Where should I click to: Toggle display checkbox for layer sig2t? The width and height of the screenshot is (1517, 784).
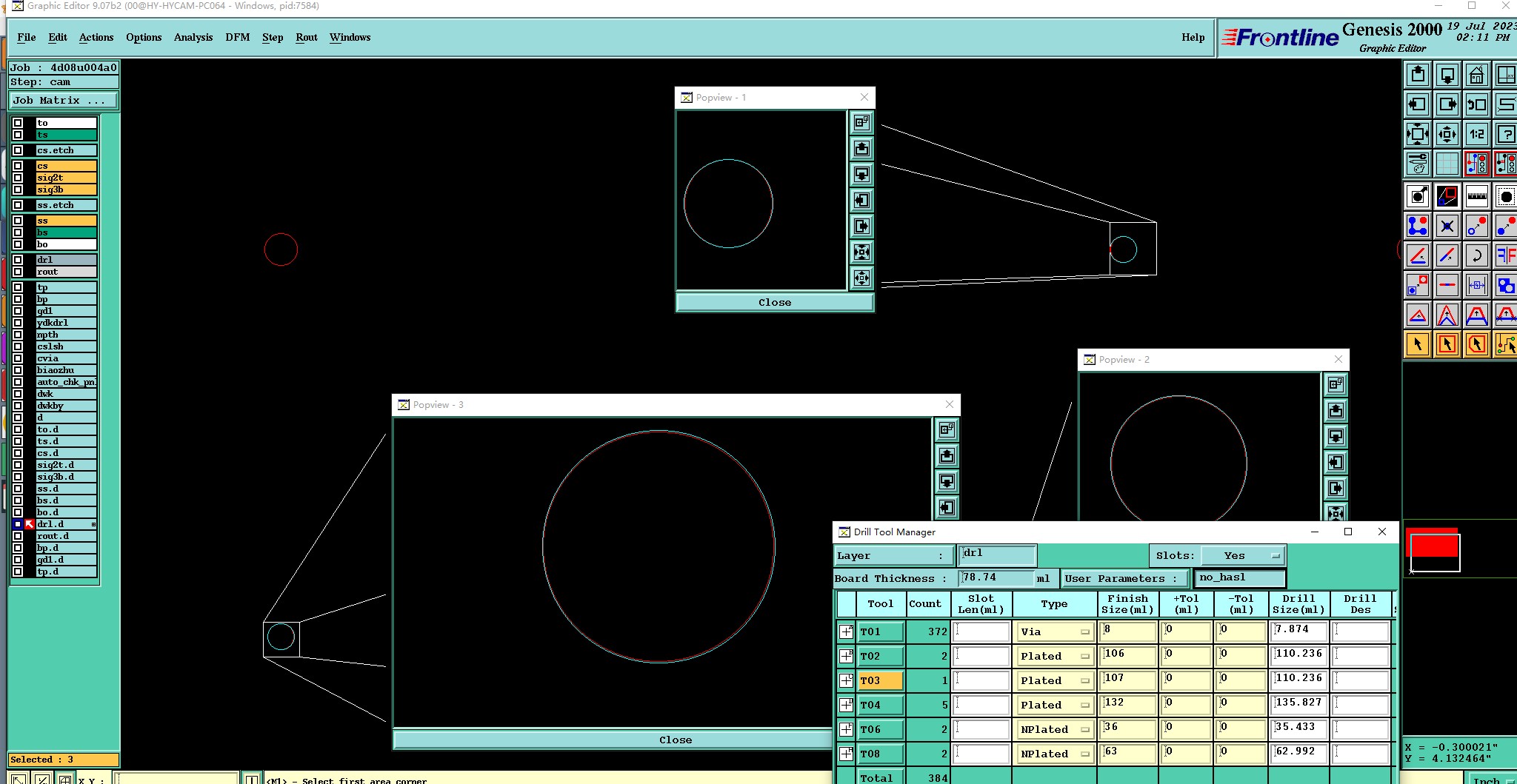pyautogui.click(x=18, y=178)
